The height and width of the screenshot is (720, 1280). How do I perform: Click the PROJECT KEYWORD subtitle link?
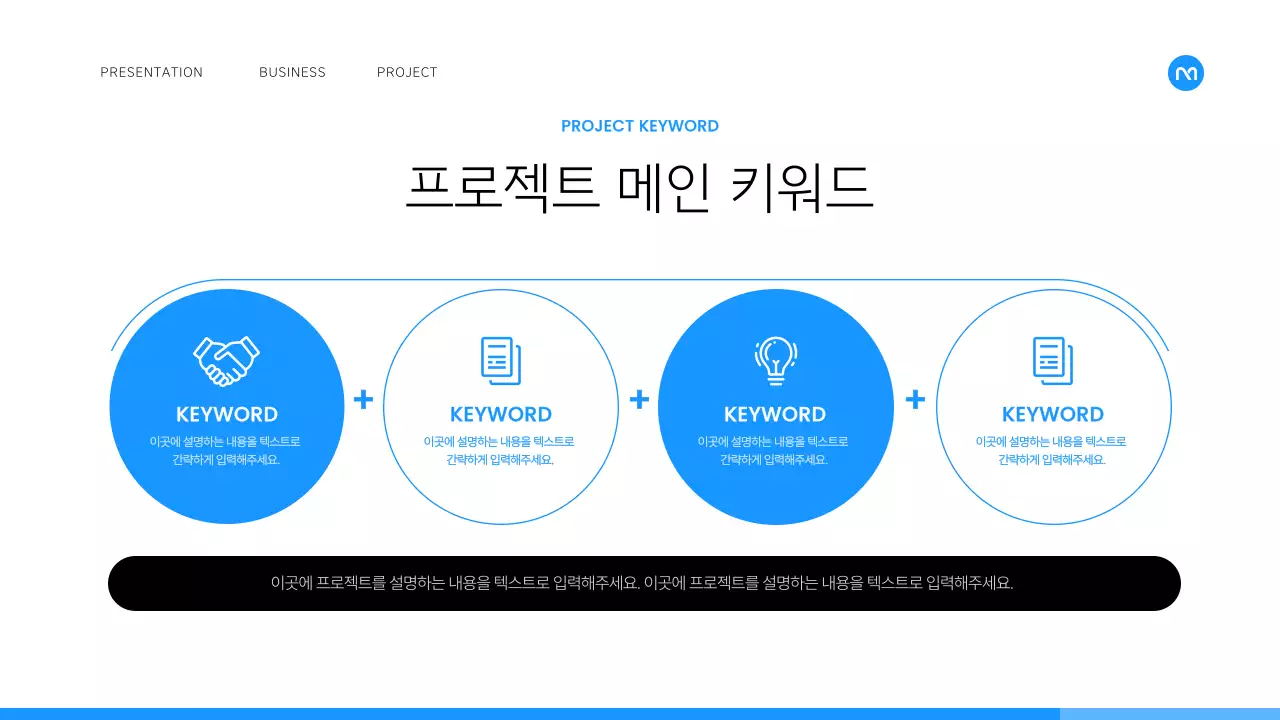click(x=640, y=125)
